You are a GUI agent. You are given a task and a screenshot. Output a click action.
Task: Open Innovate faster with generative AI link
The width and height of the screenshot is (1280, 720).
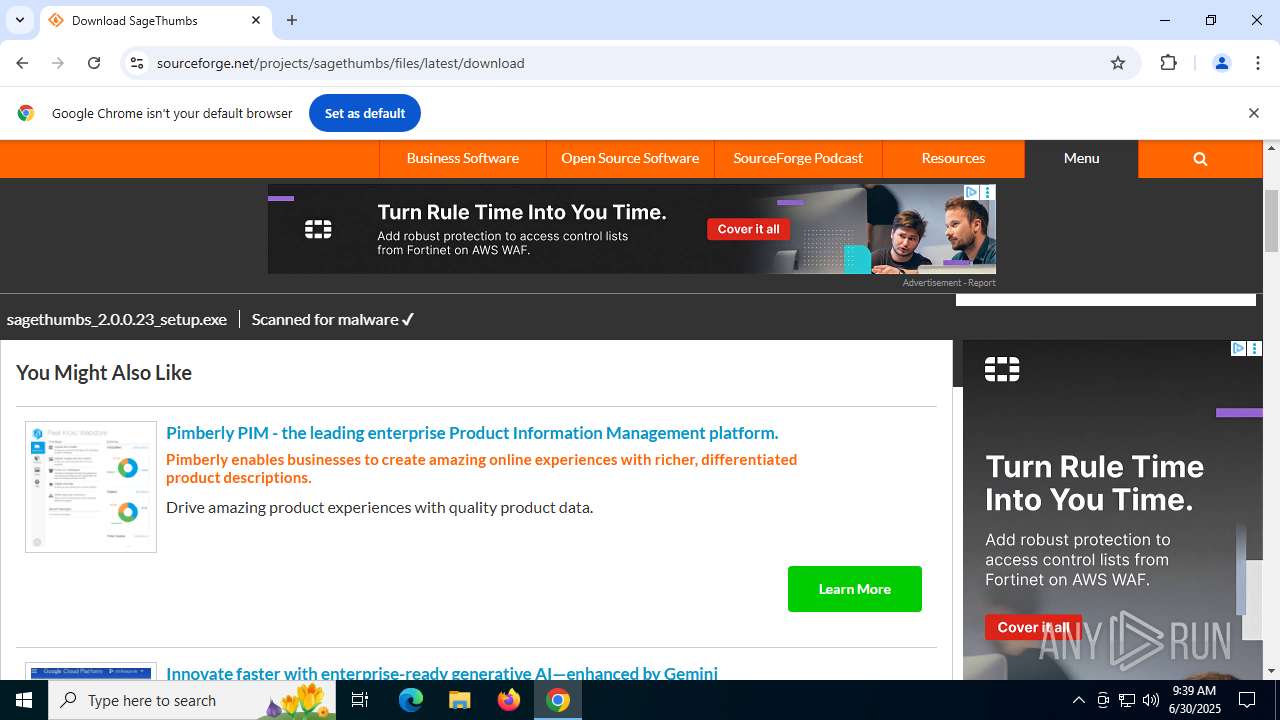tap(442, 673)
